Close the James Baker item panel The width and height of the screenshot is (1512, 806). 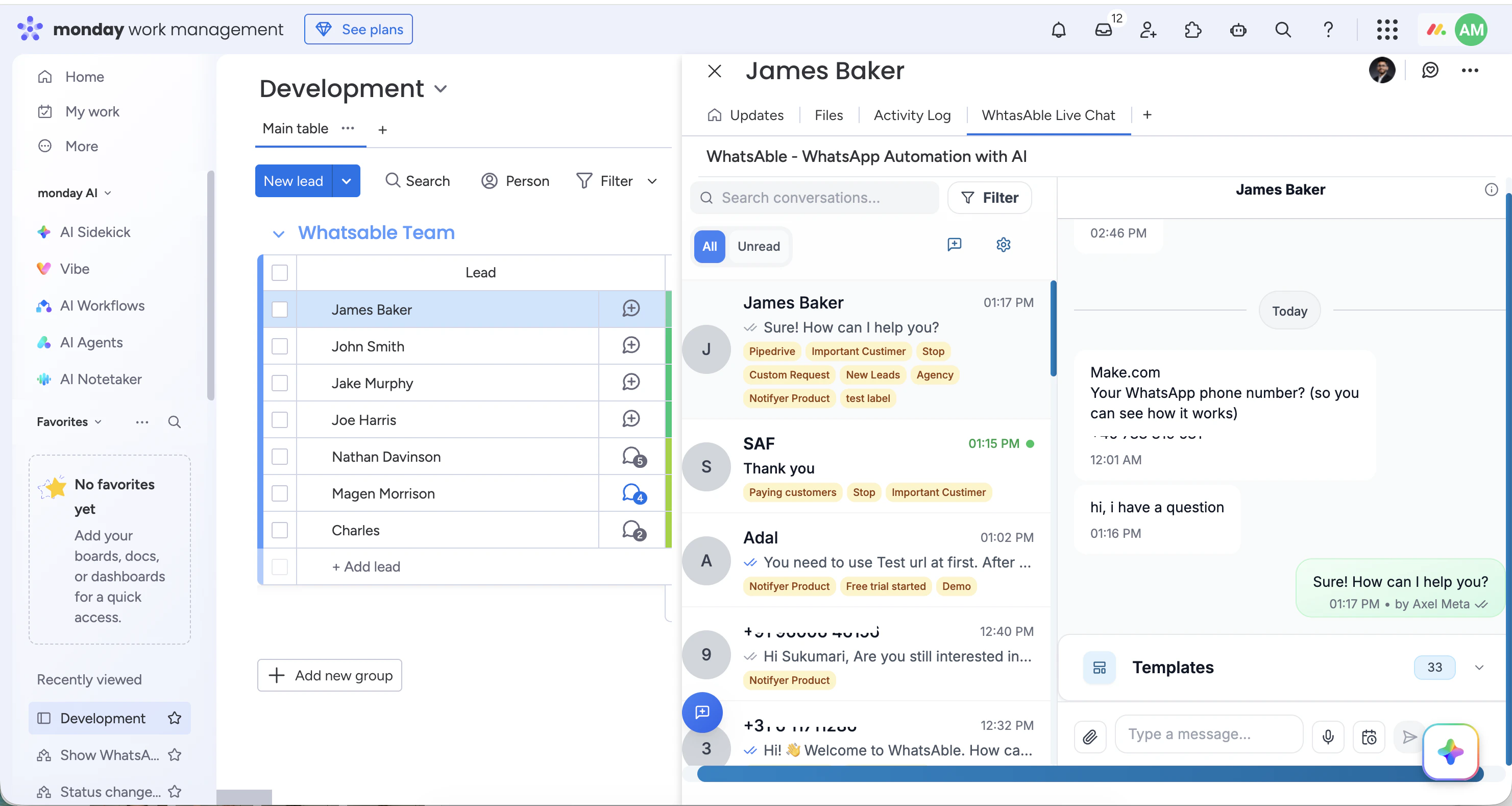pos(714,71)
